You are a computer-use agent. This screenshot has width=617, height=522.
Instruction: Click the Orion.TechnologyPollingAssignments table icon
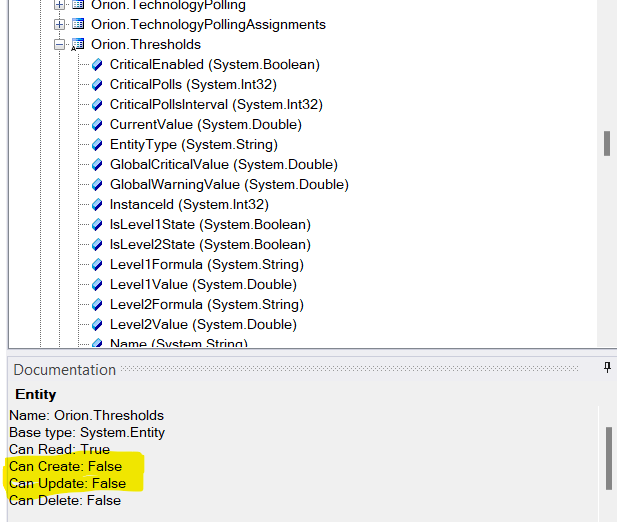point(78,24)
